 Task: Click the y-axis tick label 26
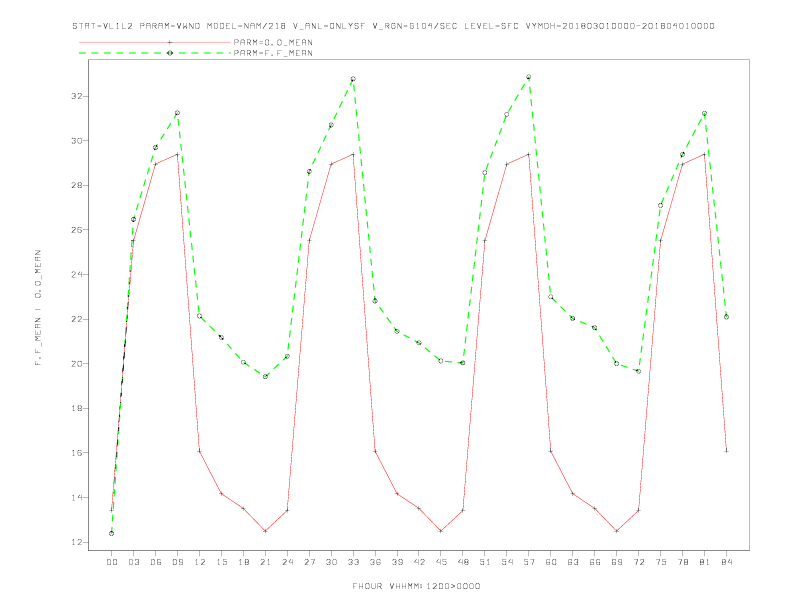point(77,230)
